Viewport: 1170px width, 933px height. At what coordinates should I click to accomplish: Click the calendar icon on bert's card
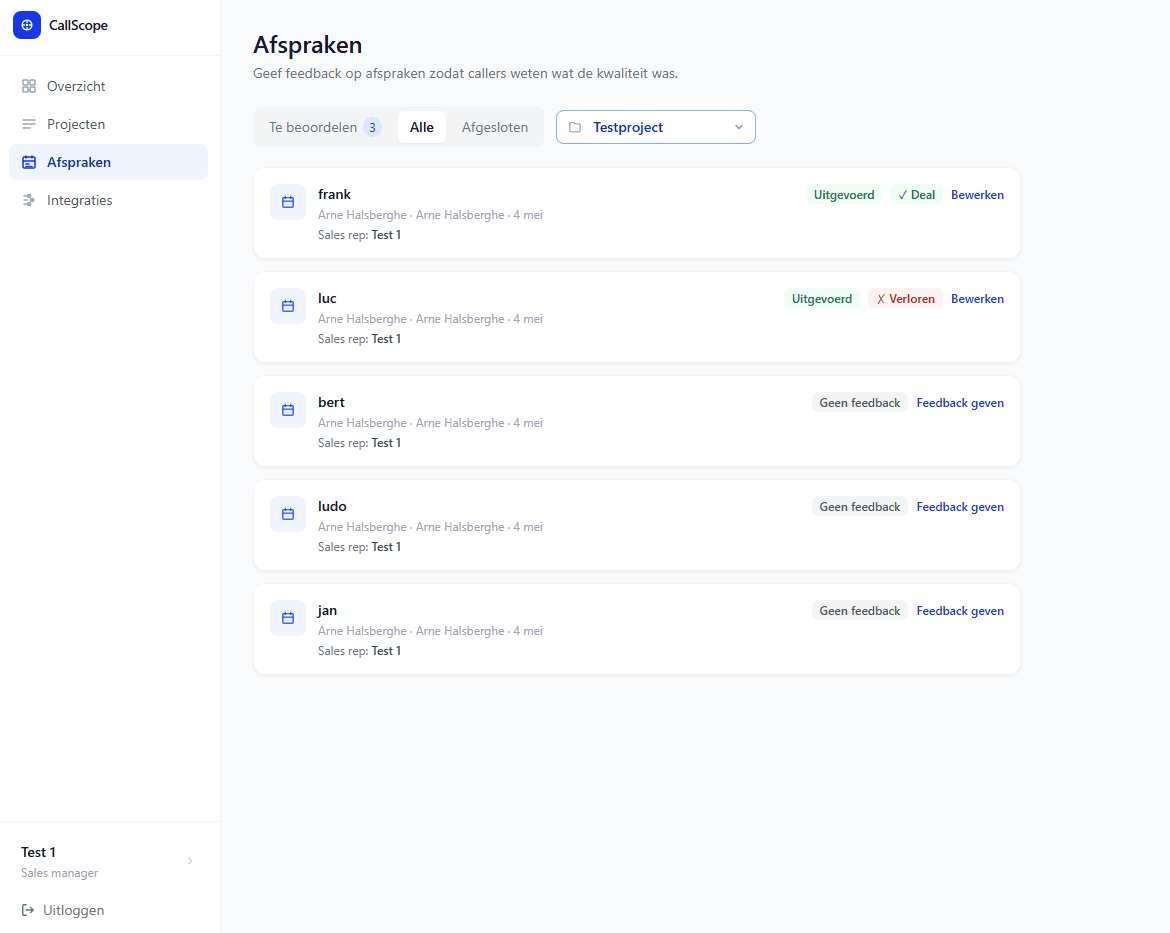(288, 410)
